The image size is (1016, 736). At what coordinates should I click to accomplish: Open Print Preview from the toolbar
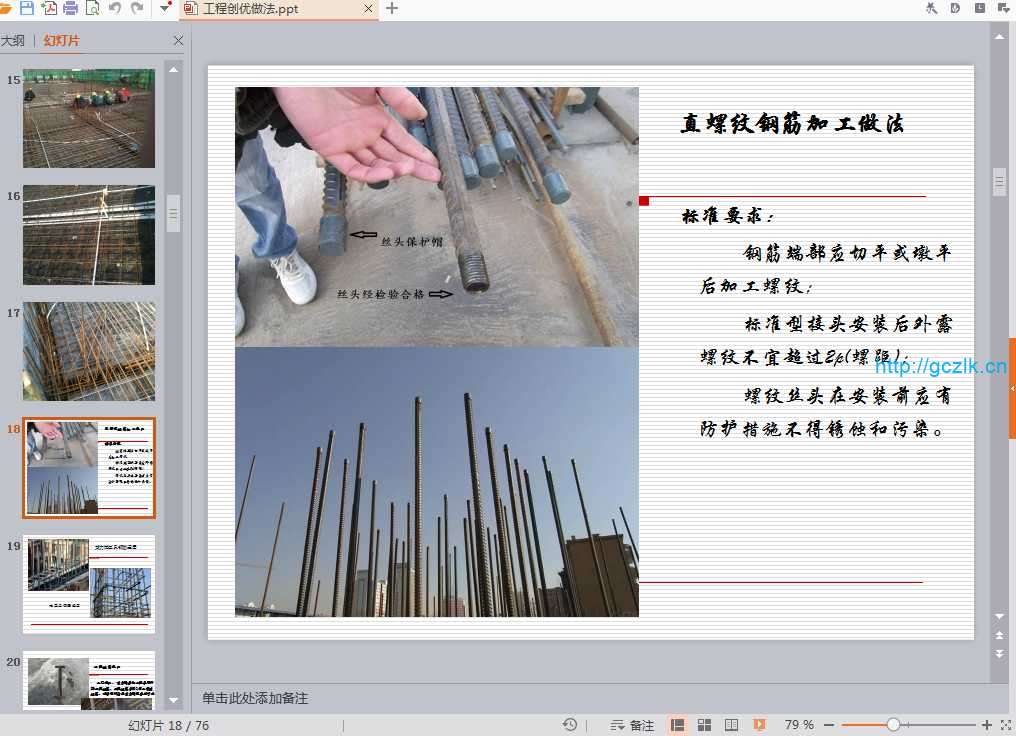(92, 9)
